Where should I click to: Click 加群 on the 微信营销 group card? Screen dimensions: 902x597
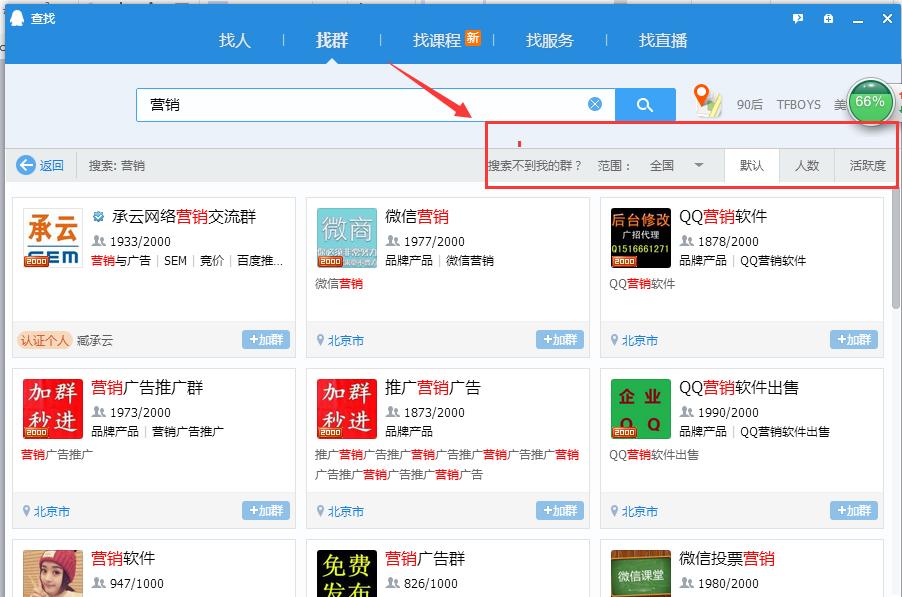558,340
